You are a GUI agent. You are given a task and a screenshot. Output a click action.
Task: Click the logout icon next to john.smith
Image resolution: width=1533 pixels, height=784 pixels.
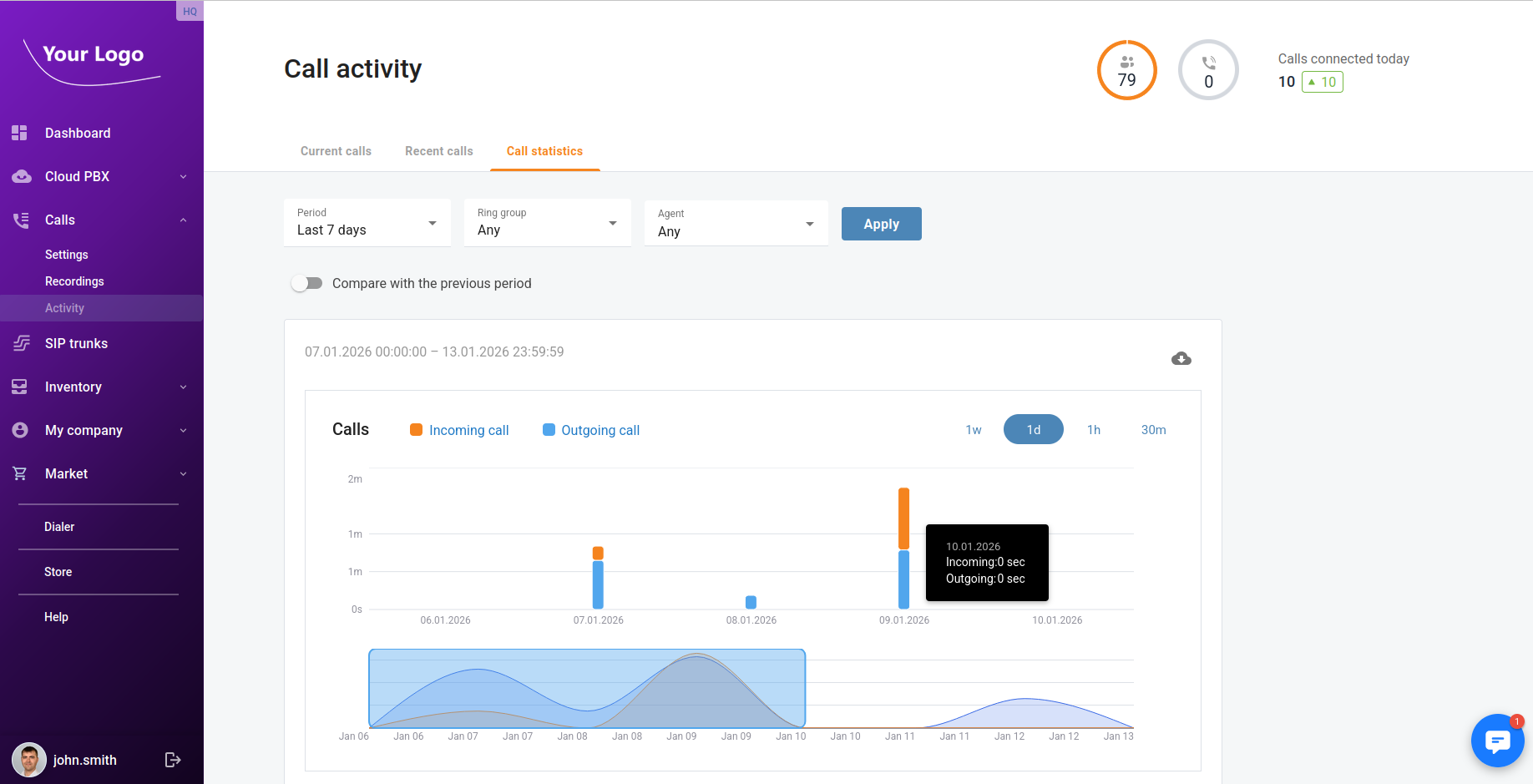click(173, 760)
